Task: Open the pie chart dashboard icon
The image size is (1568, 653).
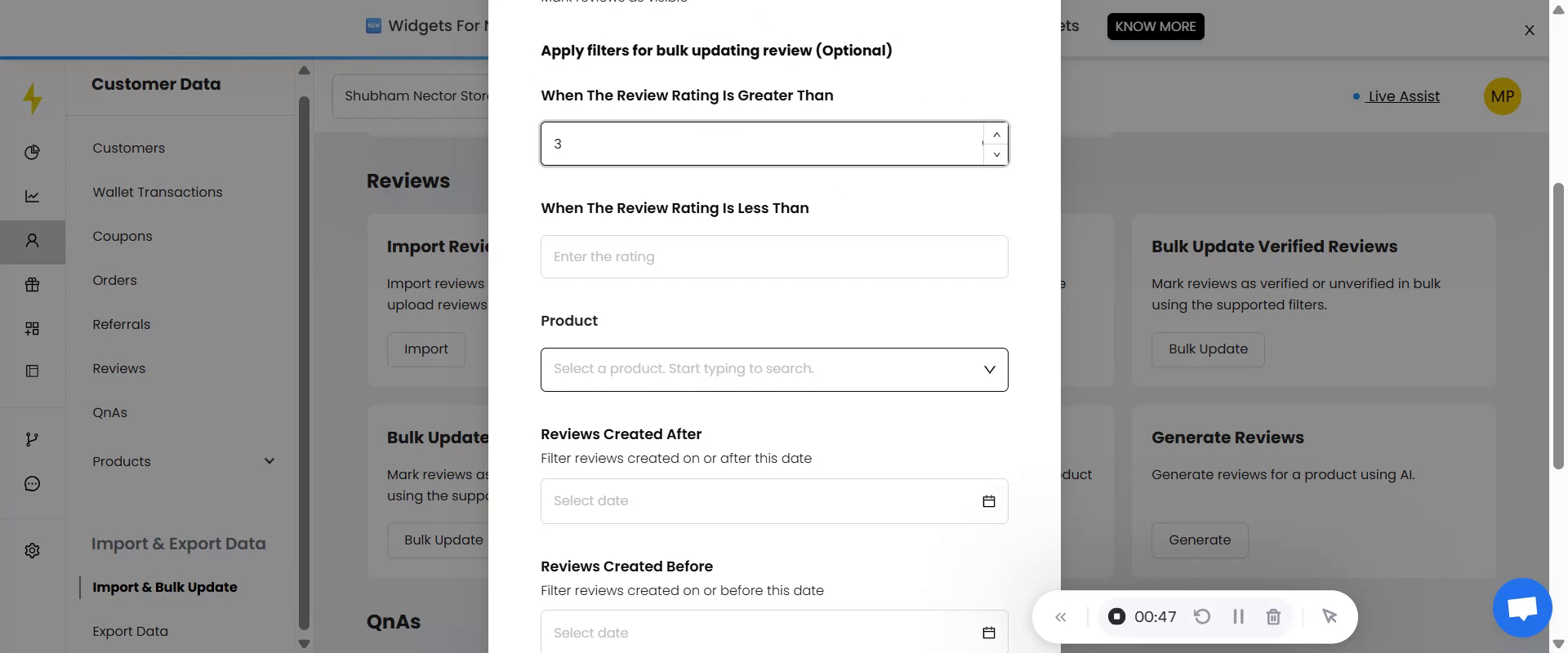Action: tap(32, 152)
